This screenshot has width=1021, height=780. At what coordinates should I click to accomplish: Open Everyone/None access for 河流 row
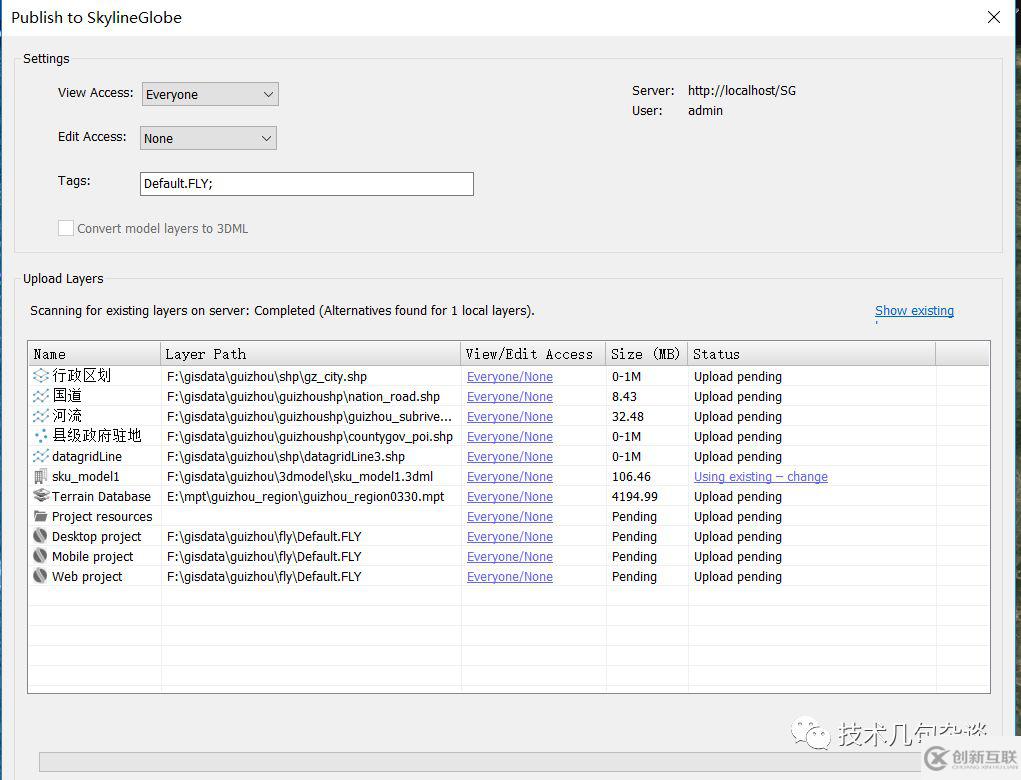[x=510, y=417]
